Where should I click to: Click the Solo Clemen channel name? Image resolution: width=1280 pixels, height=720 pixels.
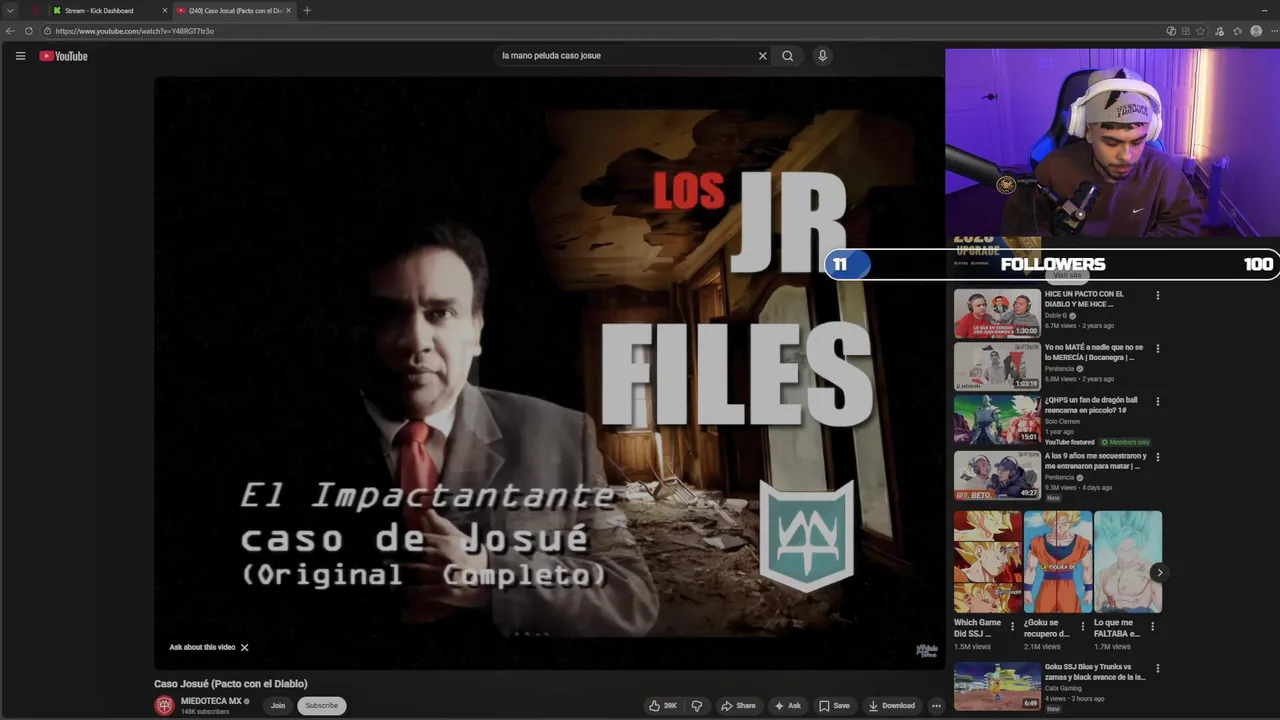(1062, 421)
